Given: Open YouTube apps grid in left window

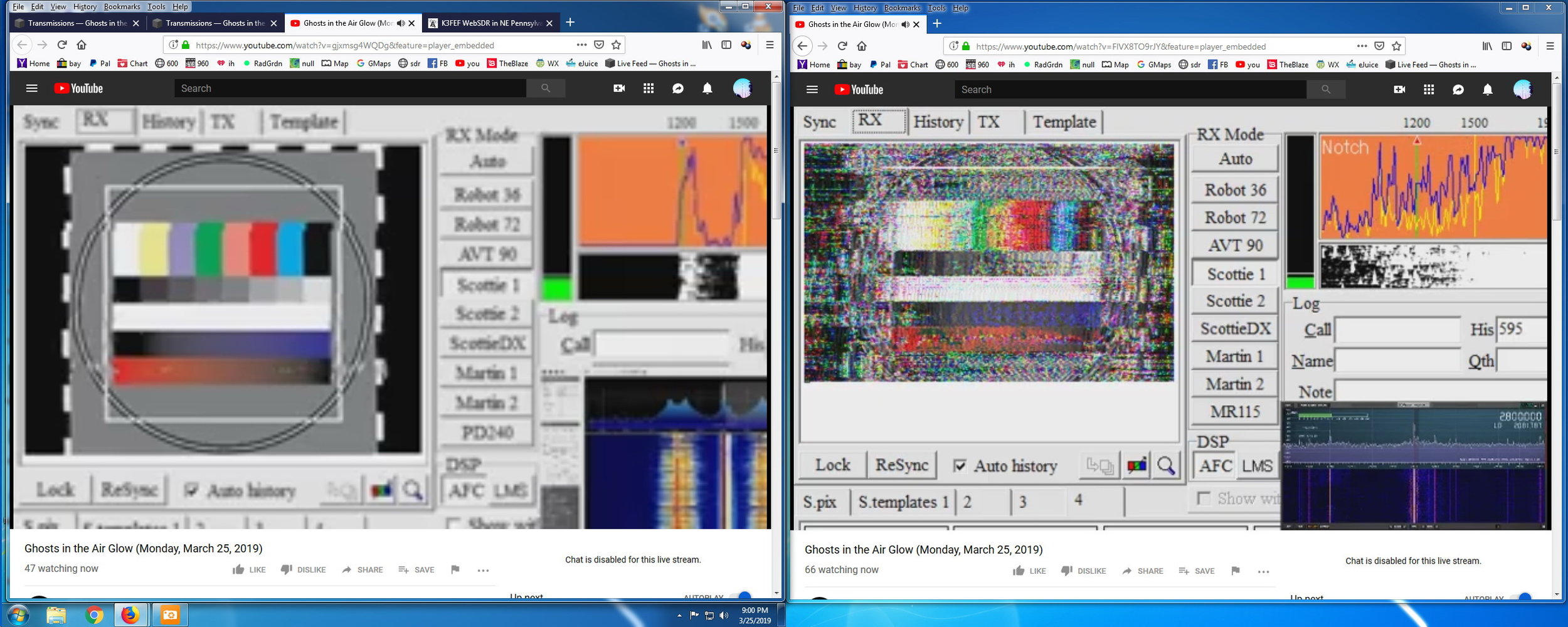Looking at the screenshot, I should pyautogui.click(x=649, y=88).
